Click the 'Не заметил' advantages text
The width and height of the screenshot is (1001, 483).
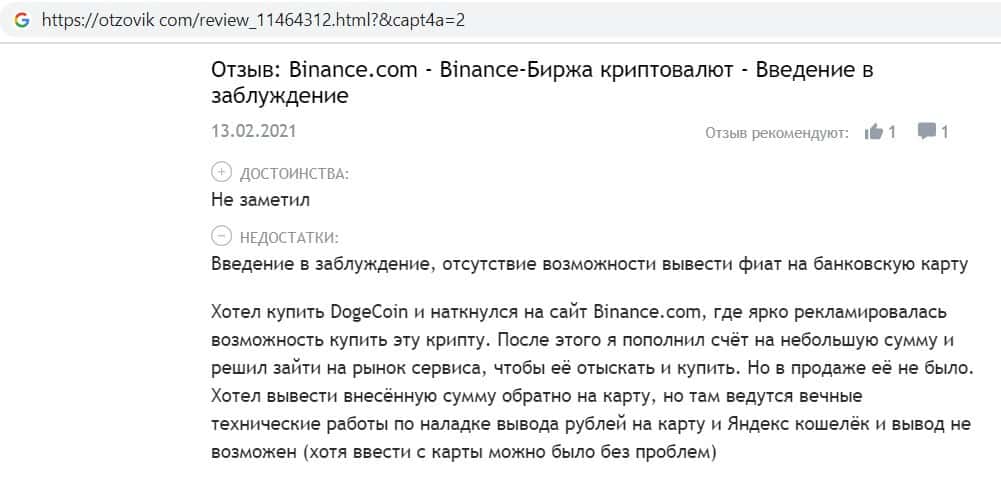(261, 199)
